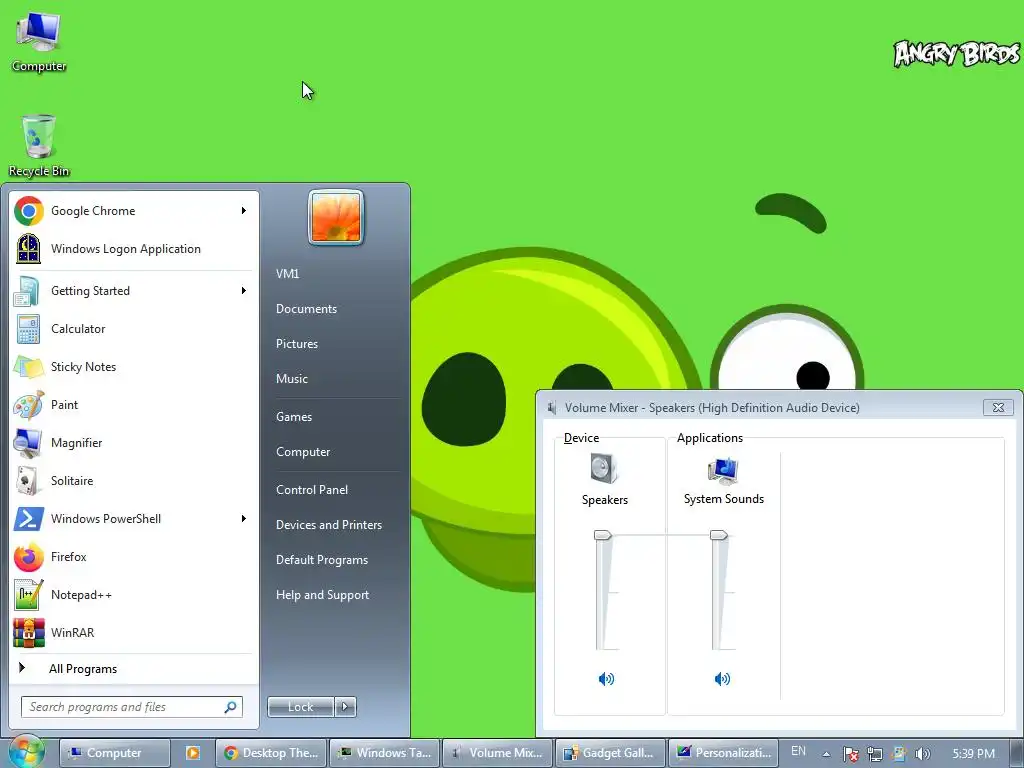The width and height of the screenshot is (1024, 768).
Task: Expand Google Chrome jump list arrow
Action: (244, 210)
